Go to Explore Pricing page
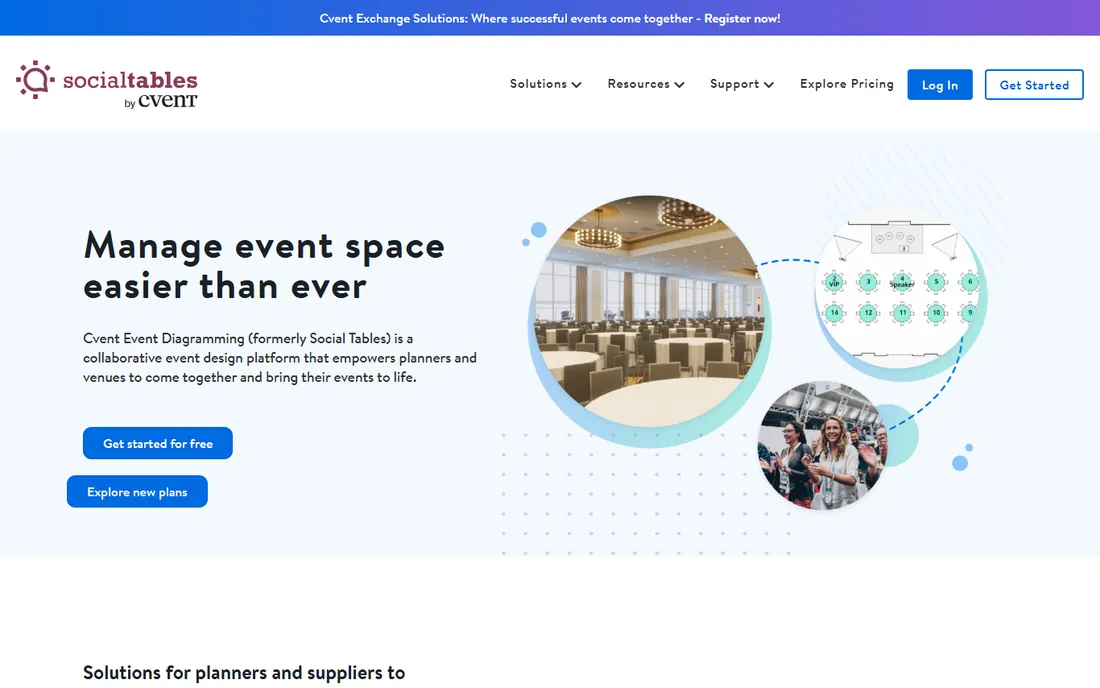This screenshot has height=688, width=1100. pos(847,84)
